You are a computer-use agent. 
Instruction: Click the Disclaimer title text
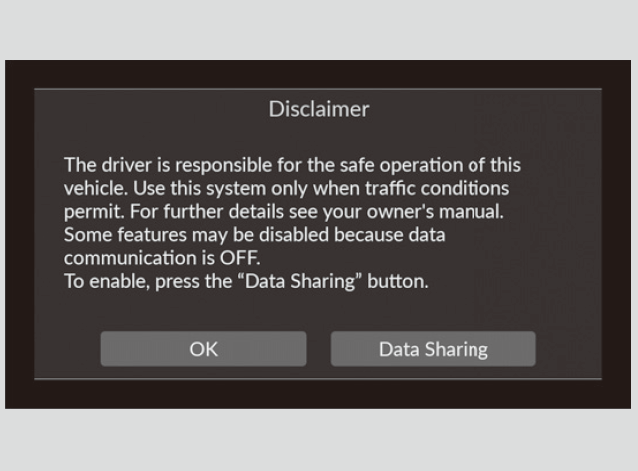click(x=318, y=109)
